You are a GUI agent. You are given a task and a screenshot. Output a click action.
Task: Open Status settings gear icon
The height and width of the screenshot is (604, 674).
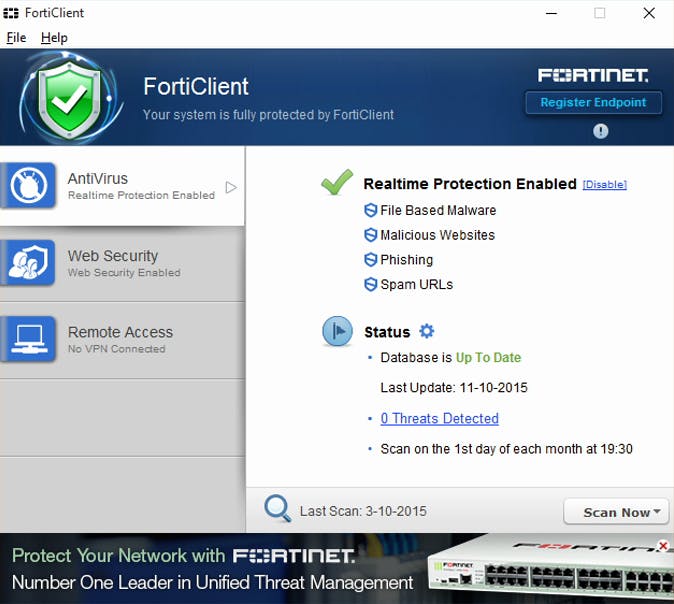[x=426, y=331]
